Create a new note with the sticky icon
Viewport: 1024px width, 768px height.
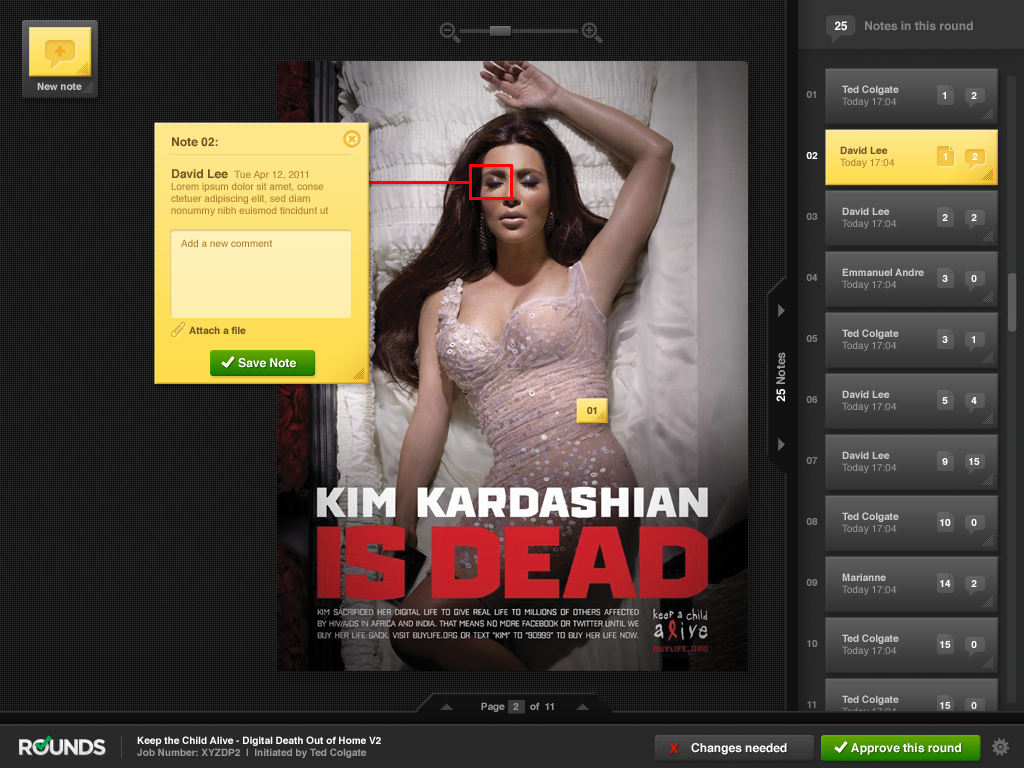click(x=59, y=59)
